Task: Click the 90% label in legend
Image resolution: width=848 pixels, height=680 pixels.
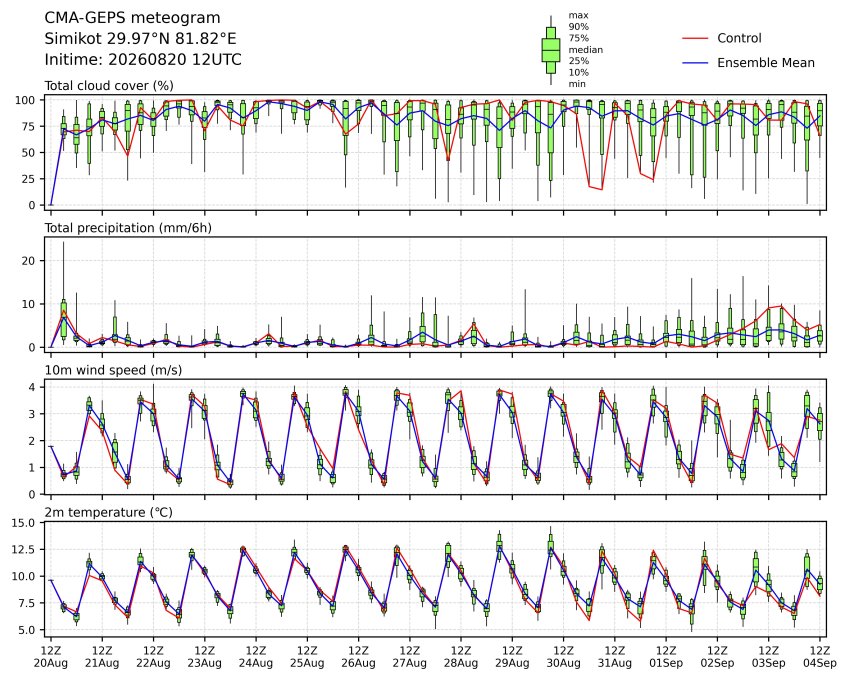Action: pos(578,27)
